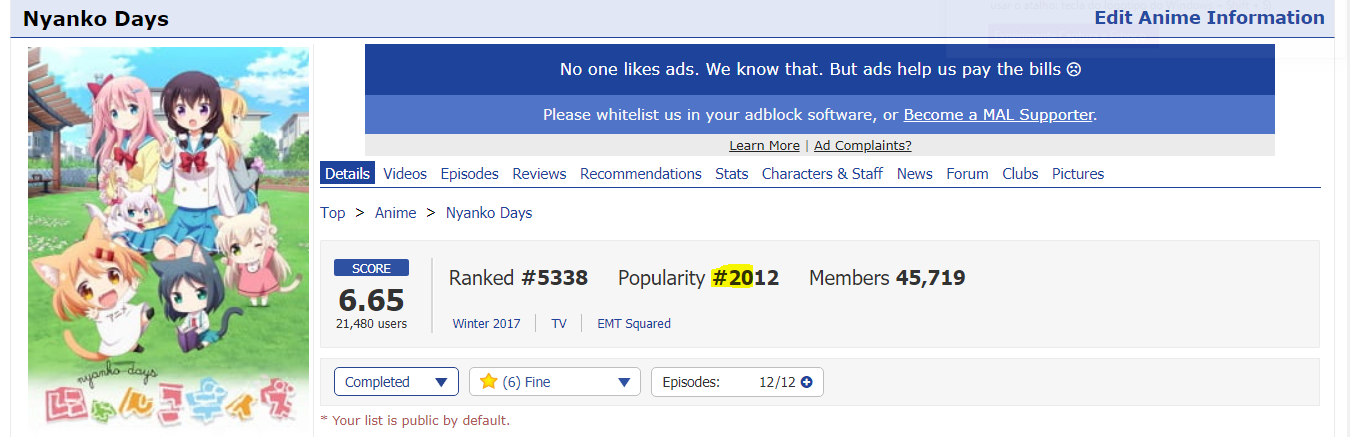
Task: Click the 6.65 score value
Action: tap(371, 299)
